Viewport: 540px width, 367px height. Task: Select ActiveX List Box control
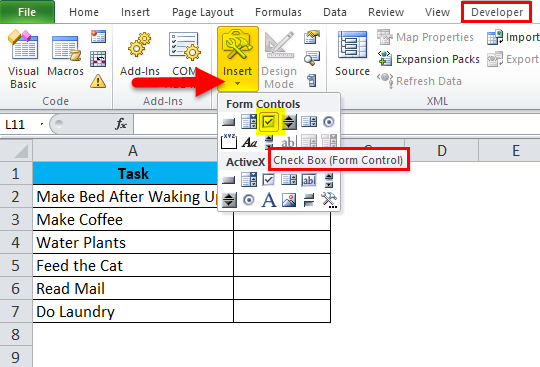pos(289,180)
